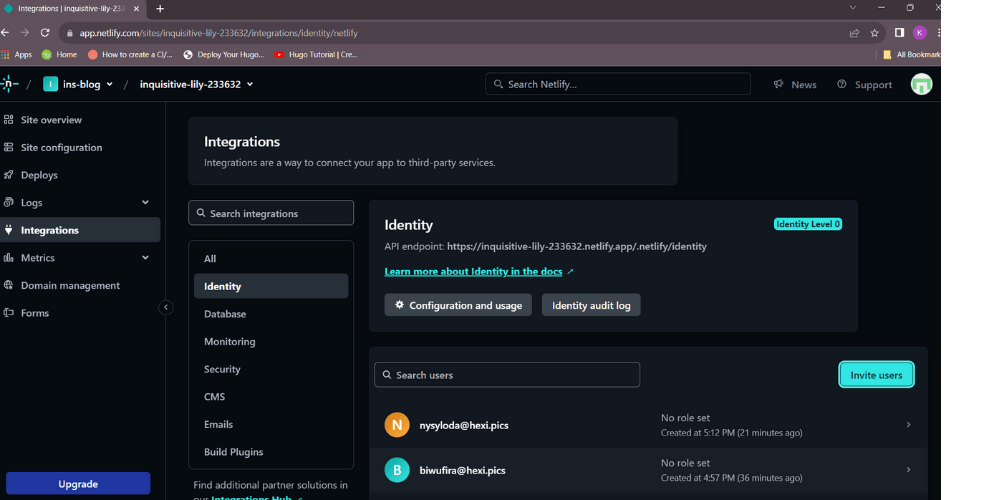The height and width of the screenshot is (500, 1000).
Task: Click the Forms sidebar icon
Action: [8, 312]
